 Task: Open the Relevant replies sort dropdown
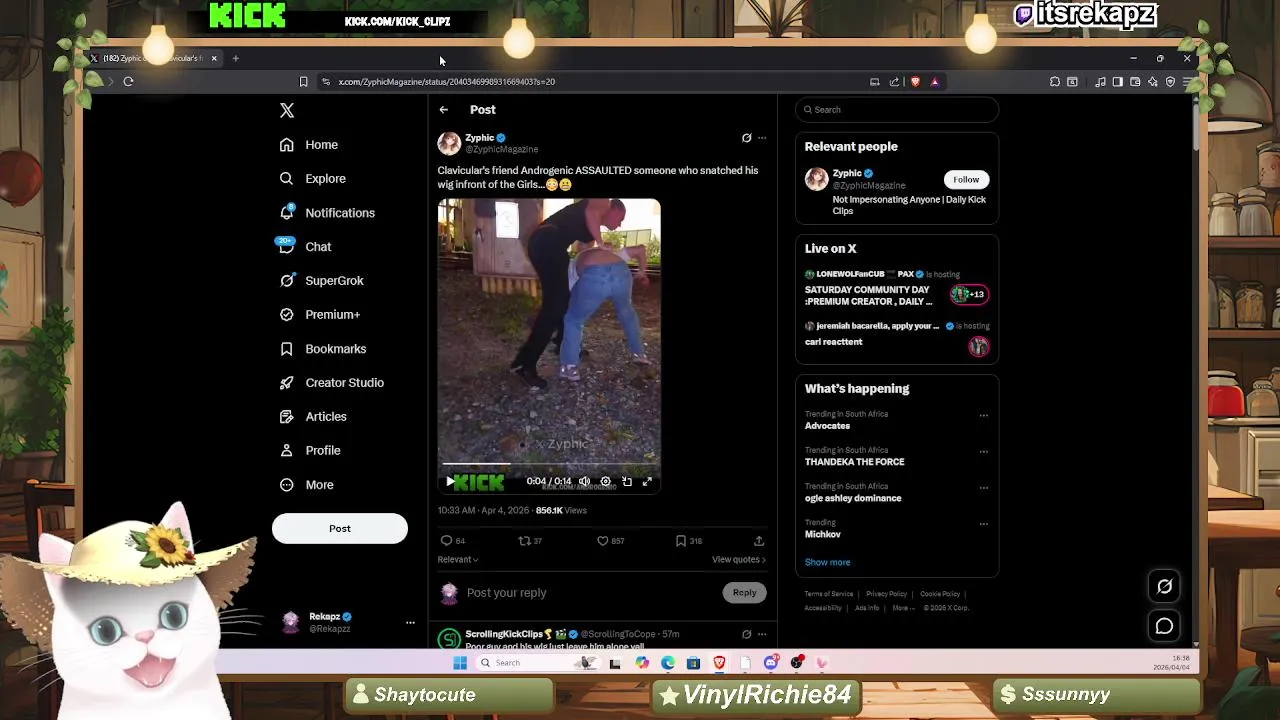(x=458, y=560)
